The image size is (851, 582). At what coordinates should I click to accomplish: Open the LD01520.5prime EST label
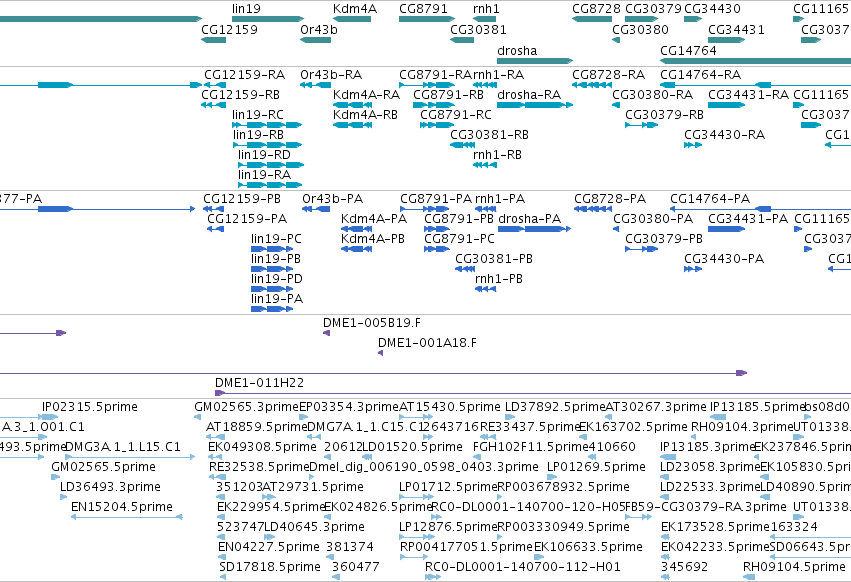click(x=412, y=446)
